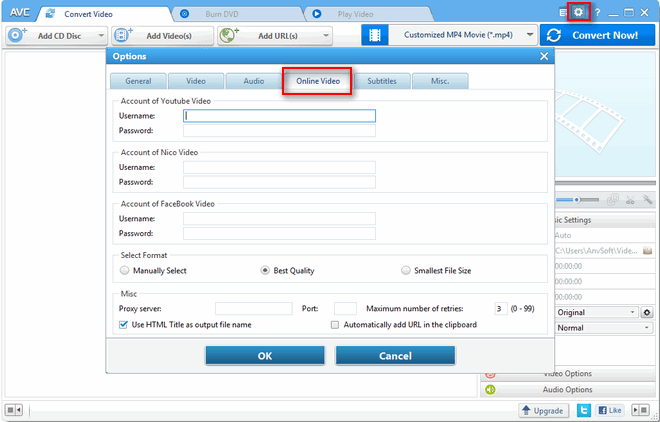Adjust the volume slider under preview
This screenshot has height=422, width=660.
577,200
